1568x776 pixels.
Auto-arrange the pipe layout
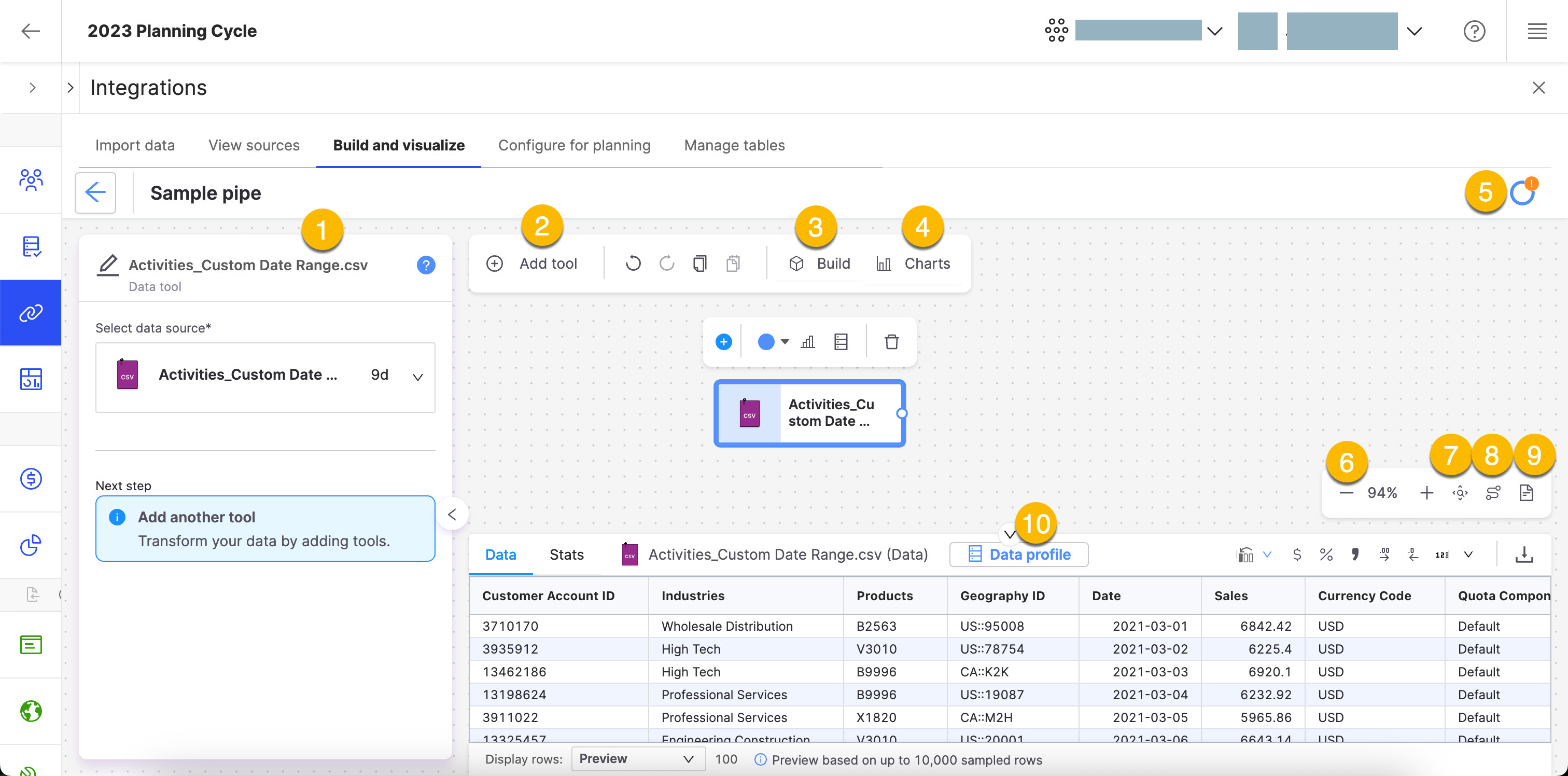click(1493, 493)
